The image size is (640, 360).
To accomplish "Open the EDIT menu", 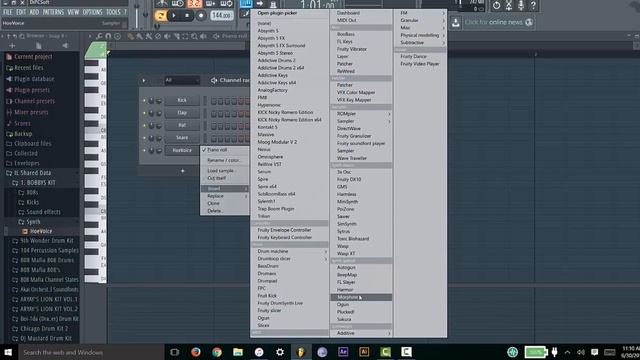I will (21, 12).
